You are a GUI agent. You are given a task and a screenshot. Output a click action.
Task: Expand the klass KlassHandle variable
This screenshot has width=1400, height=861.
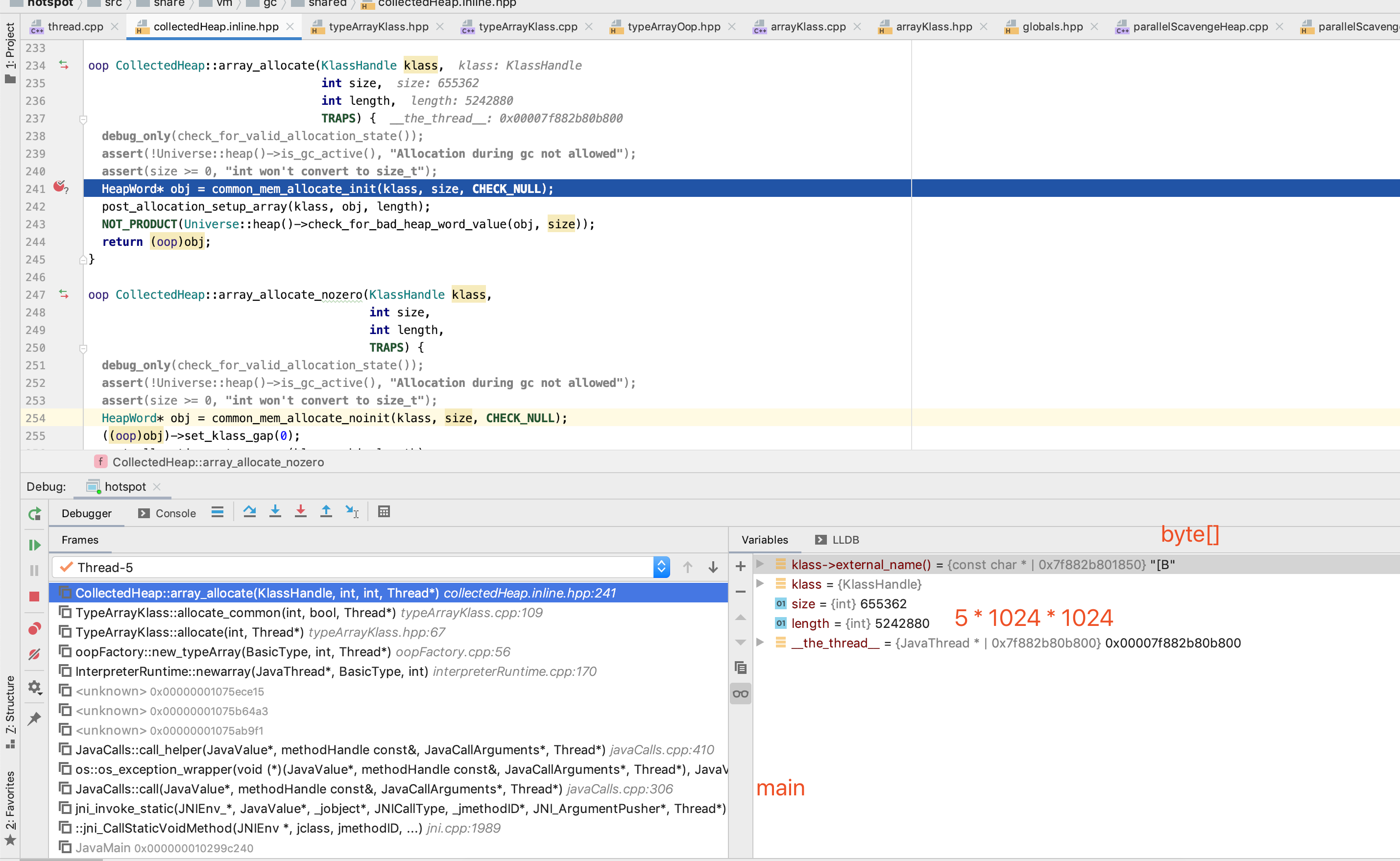(x=760, y=584)
